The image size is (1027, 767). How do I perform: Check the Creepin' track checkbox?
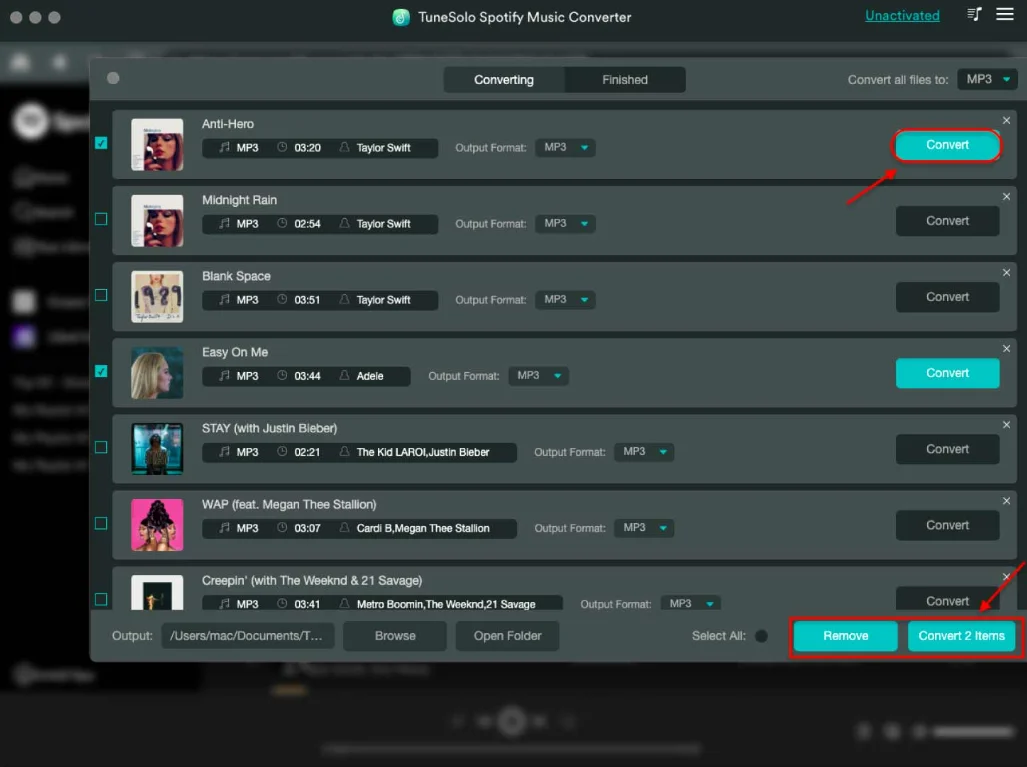click(101, 599)
